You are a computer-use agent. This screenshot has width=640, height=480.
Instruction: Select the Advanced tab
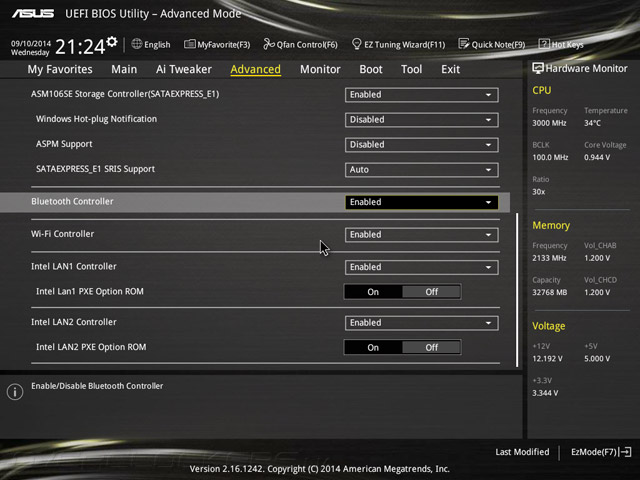tap(256, 69)
